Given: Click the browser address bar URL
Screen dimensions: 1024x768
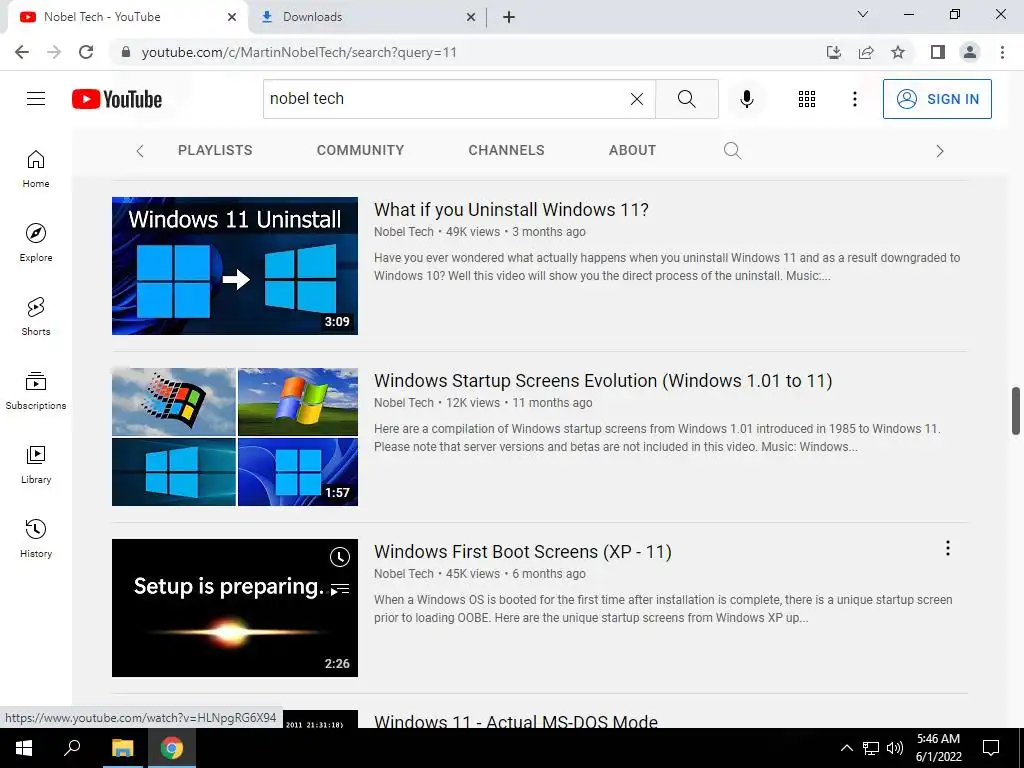Looking at the screenshot, I should [x=299, y=52].
